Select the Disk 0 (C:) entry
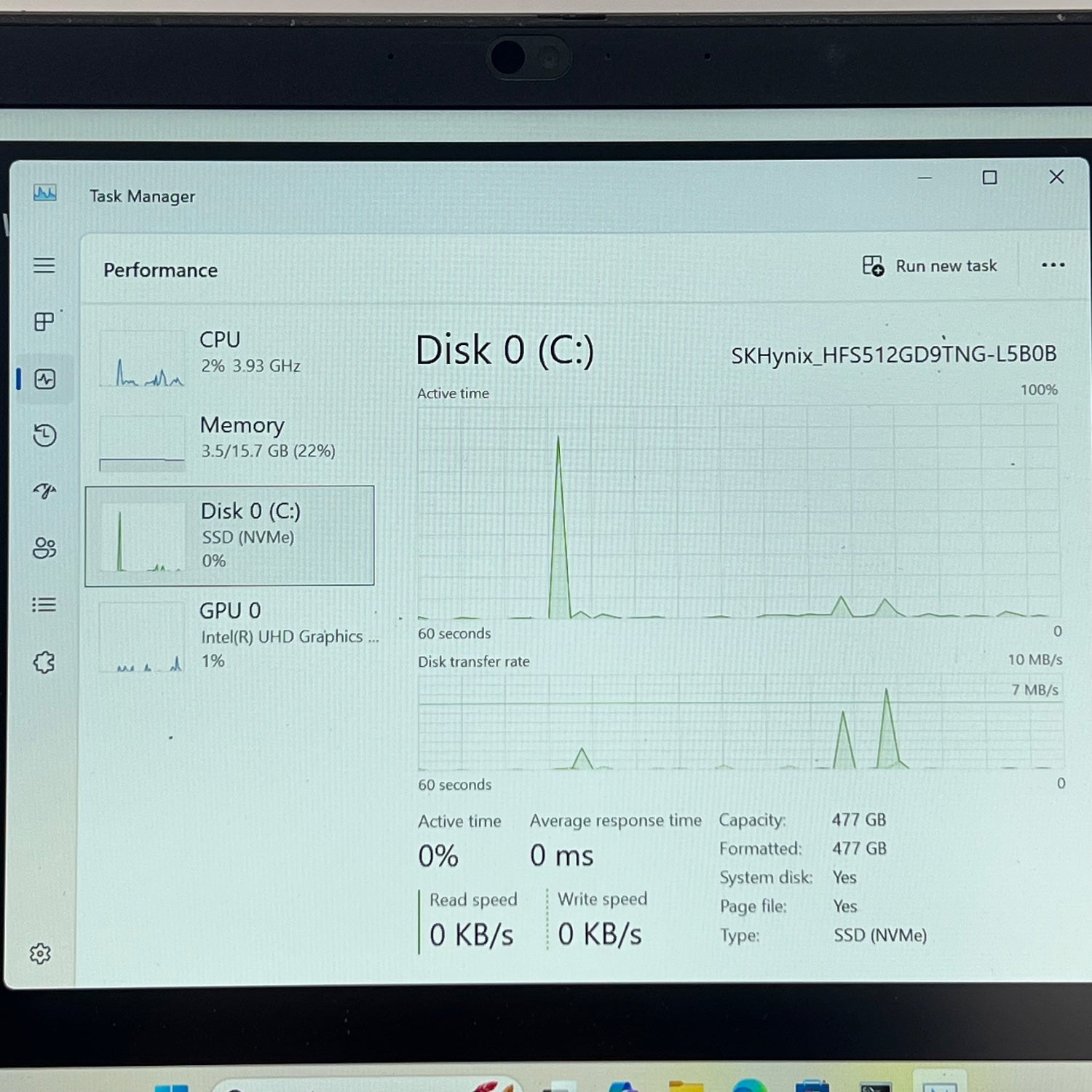The height and width of the screenshot is (1092, 1092). [229, 536]
